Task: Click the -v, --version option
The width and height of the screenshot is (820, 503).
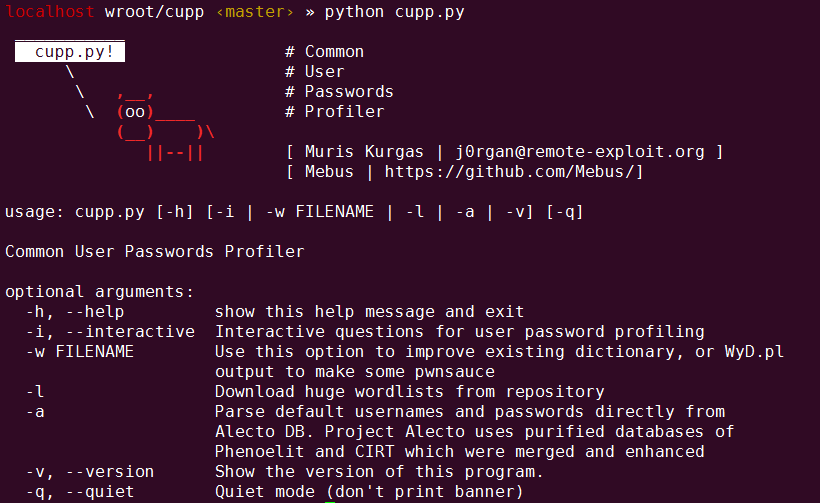Action: pos(90,472)
